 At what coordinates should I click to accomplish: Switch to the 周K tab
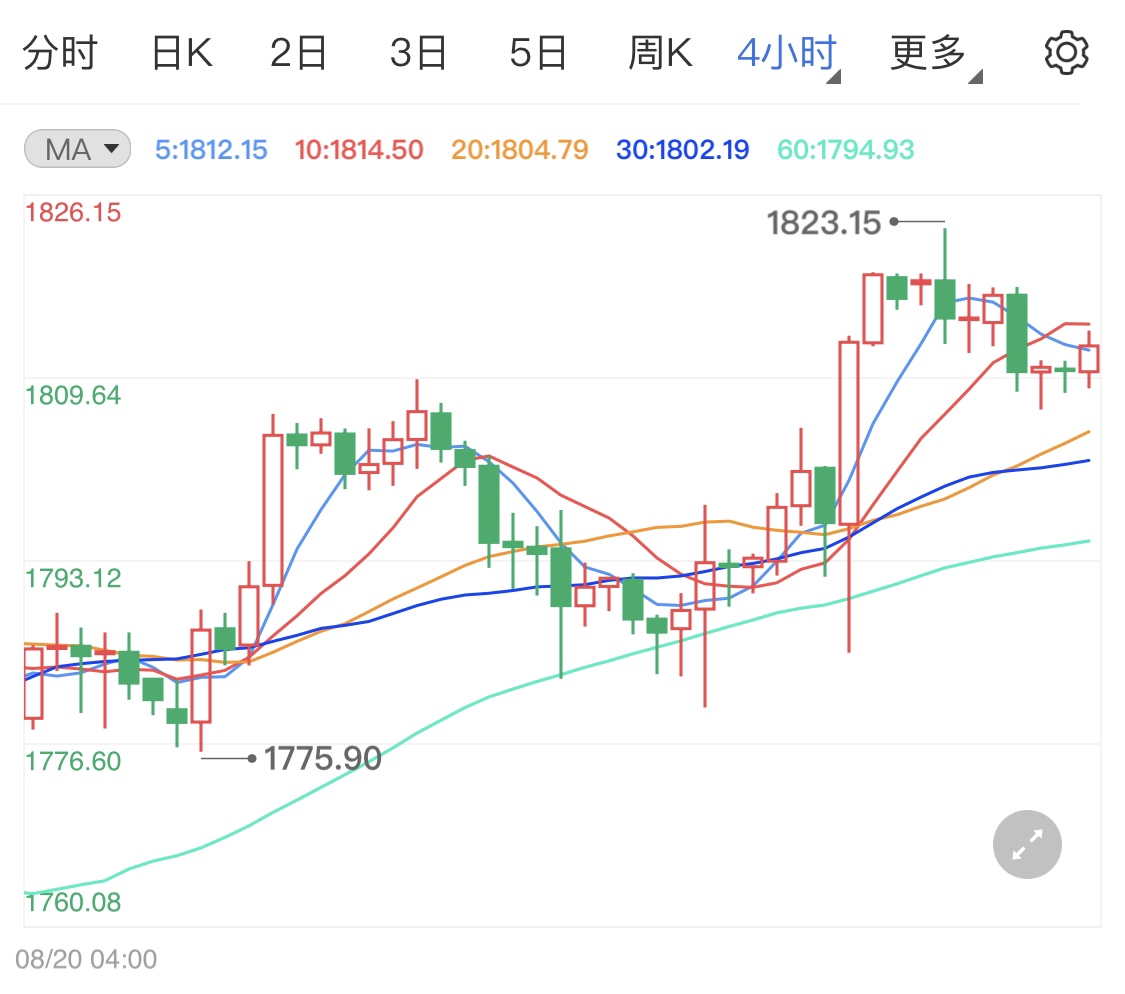pyautogui.click(x=660, y=53)
